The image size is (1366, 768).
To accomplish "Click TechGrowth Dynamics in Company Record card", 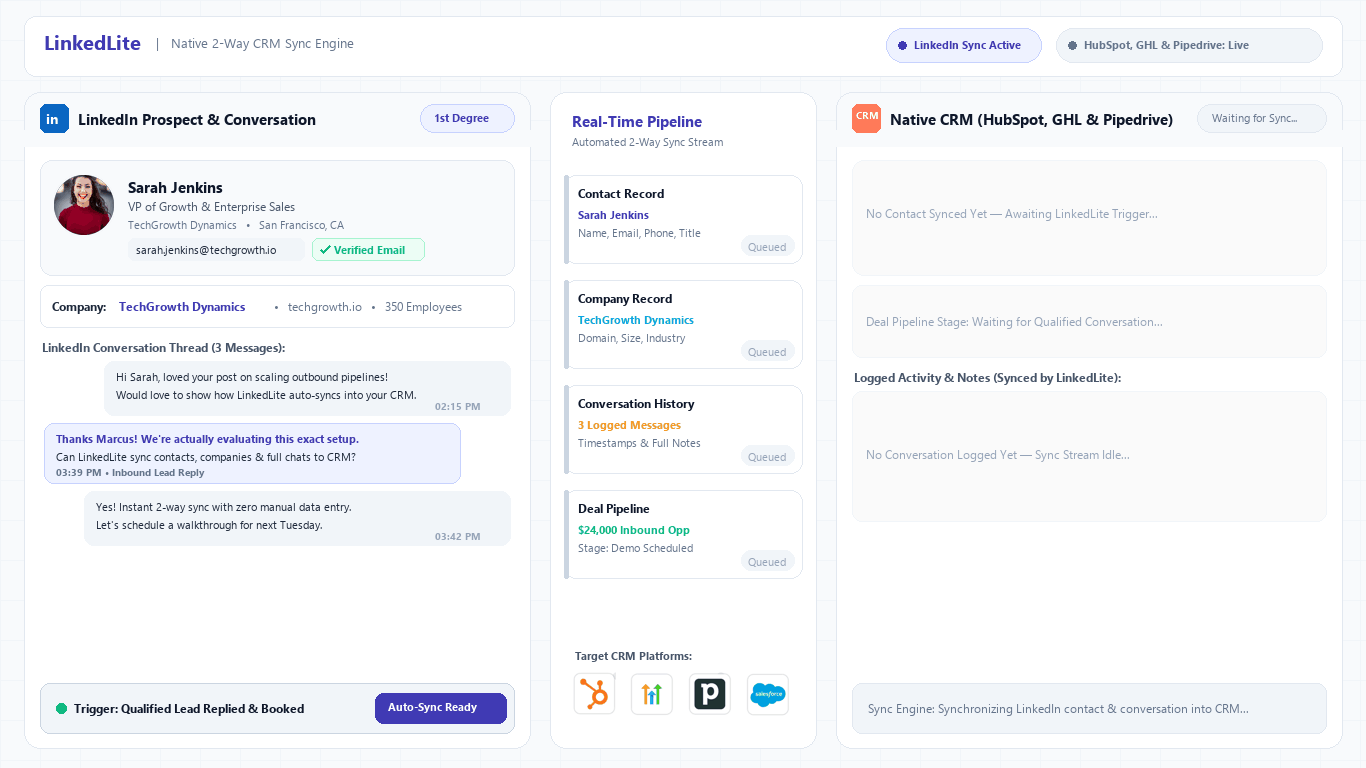I will [636, 320].
